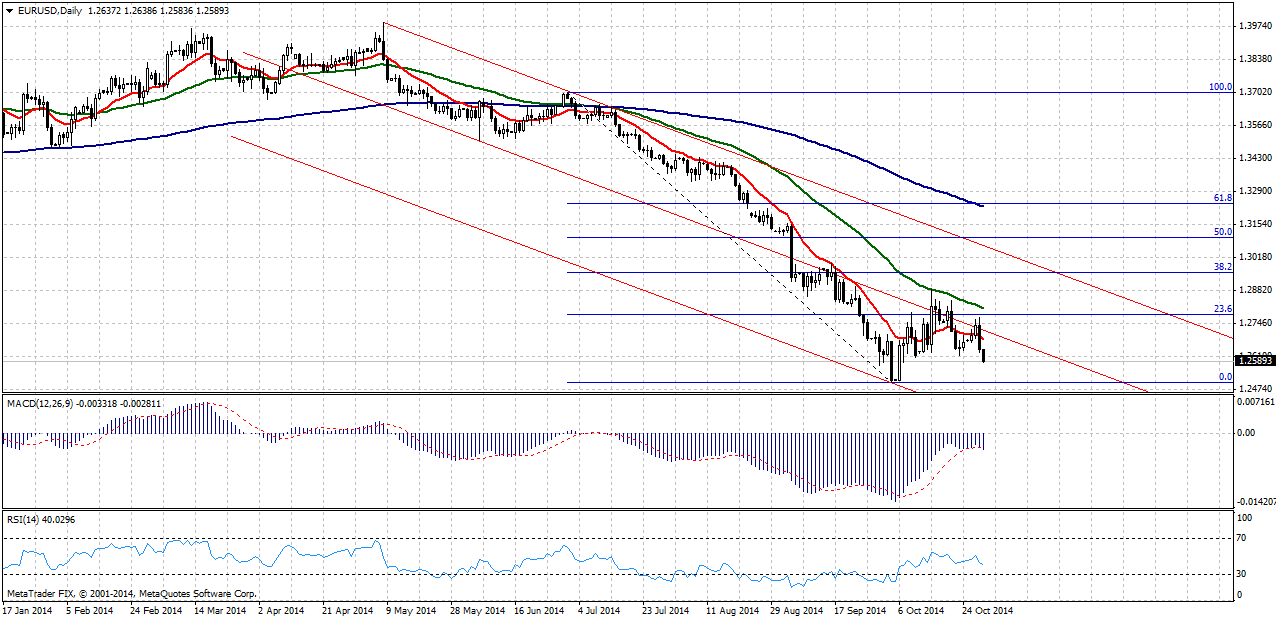1276x619 pixels.
Task: Select the RSI(14) indicator label
Action: [x=22, y=519]
